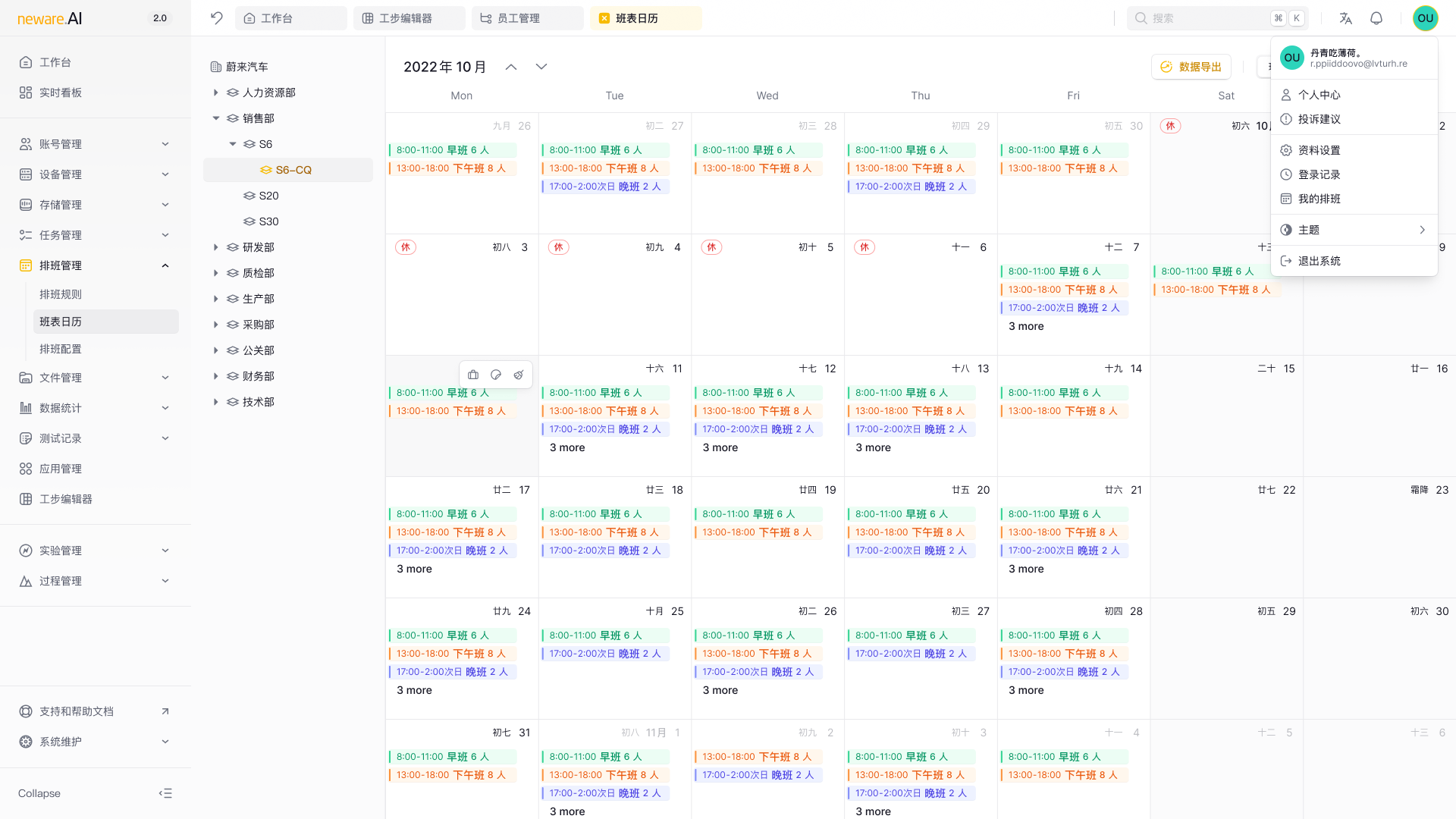This screenshot has height=819, width=1456.
Task: Select 班表日历 in sidebar
Action: (x=106, y=322)
